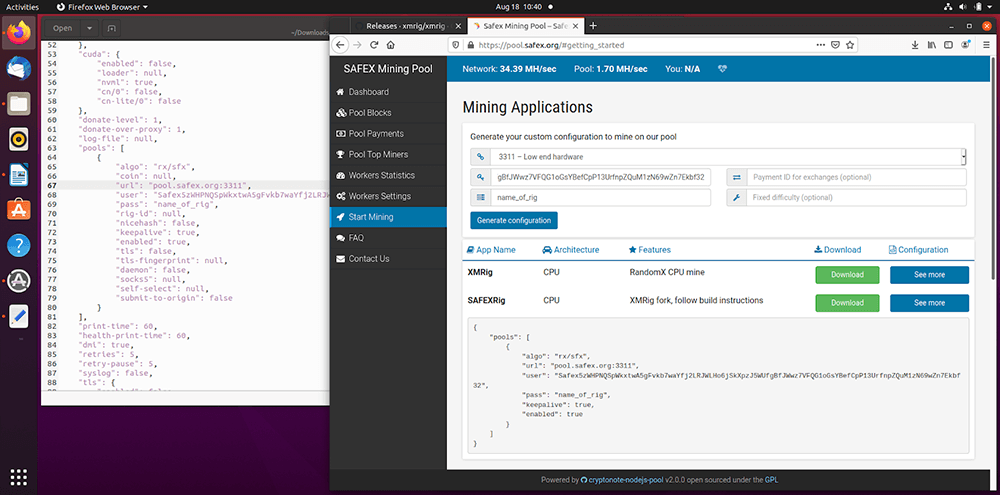This screenshot has height=495, width=1000.
Task: Open Pool Top Miners page
Action: [x=388, y=154]
